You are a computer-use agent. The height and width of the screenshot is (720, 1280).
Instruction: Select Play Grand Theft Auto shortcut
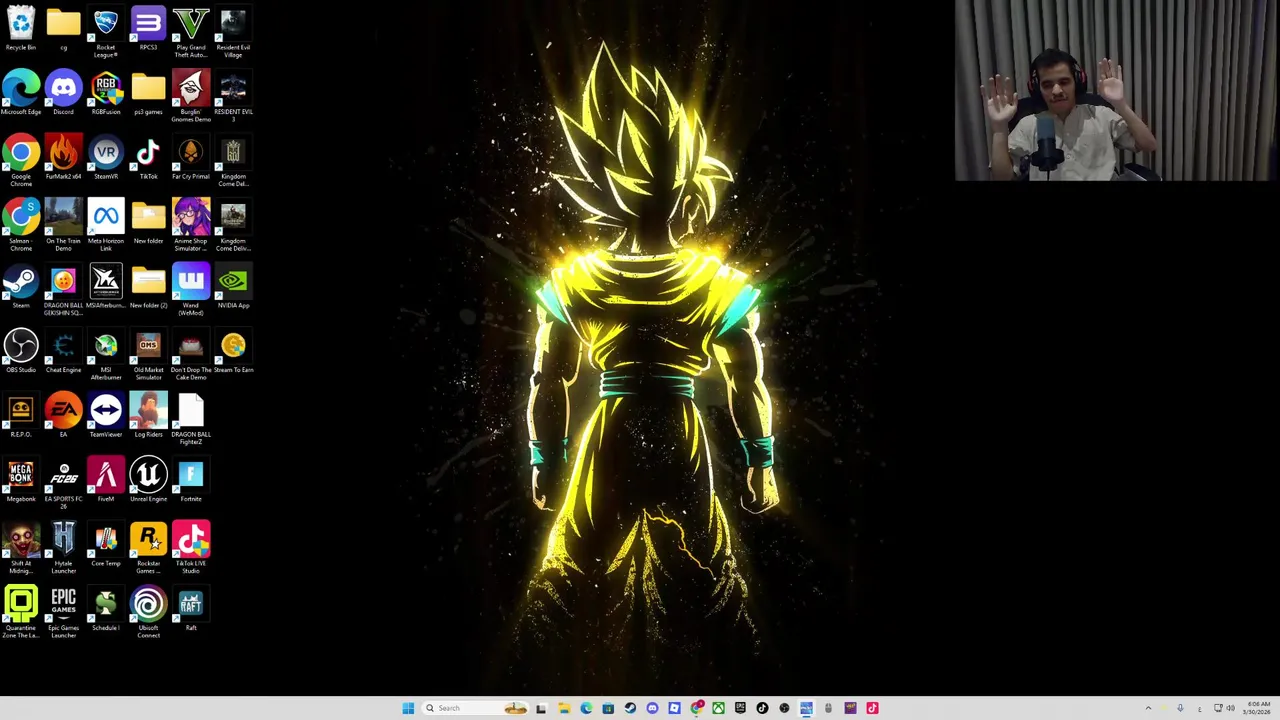191,32
